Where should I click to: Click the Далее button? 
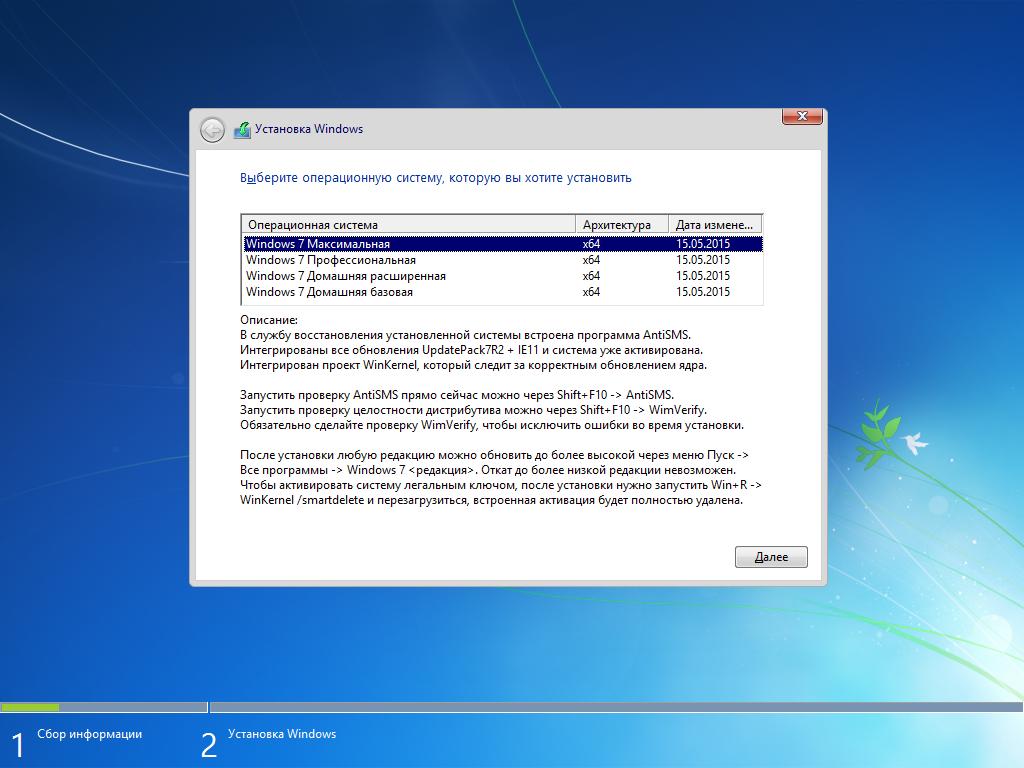tap(771, 557)
